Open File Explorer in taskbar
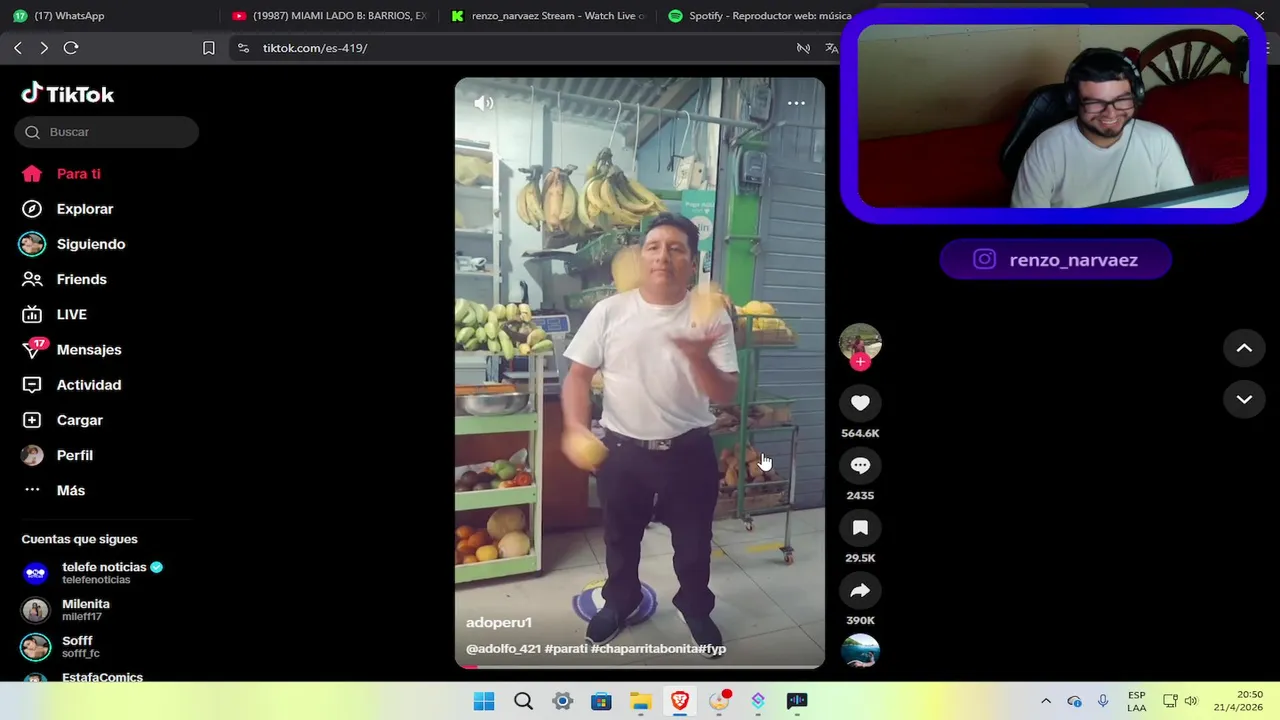The width and height of the screenshot is (1280, 720). pos(640,701)
